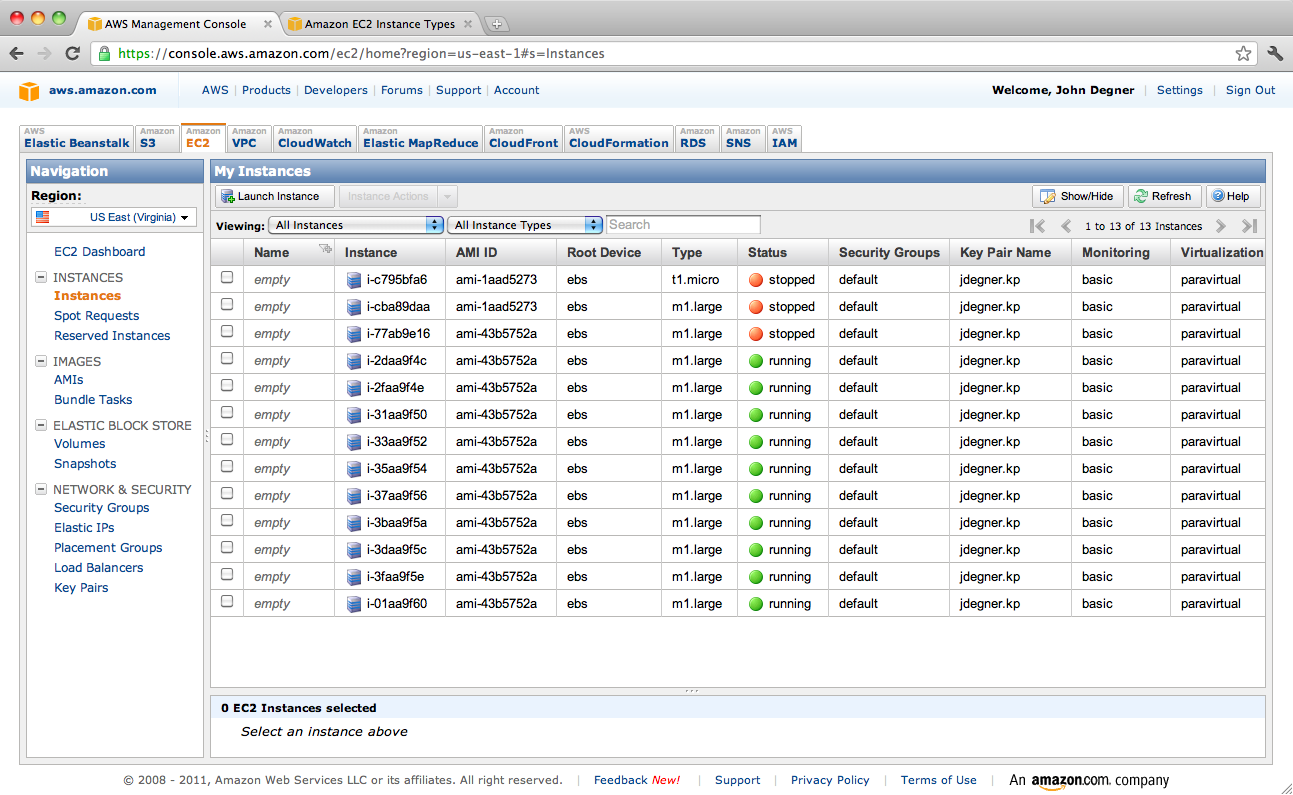
Task: Switch to the CloudWatch service tab
Action: (x=315, y=138)
